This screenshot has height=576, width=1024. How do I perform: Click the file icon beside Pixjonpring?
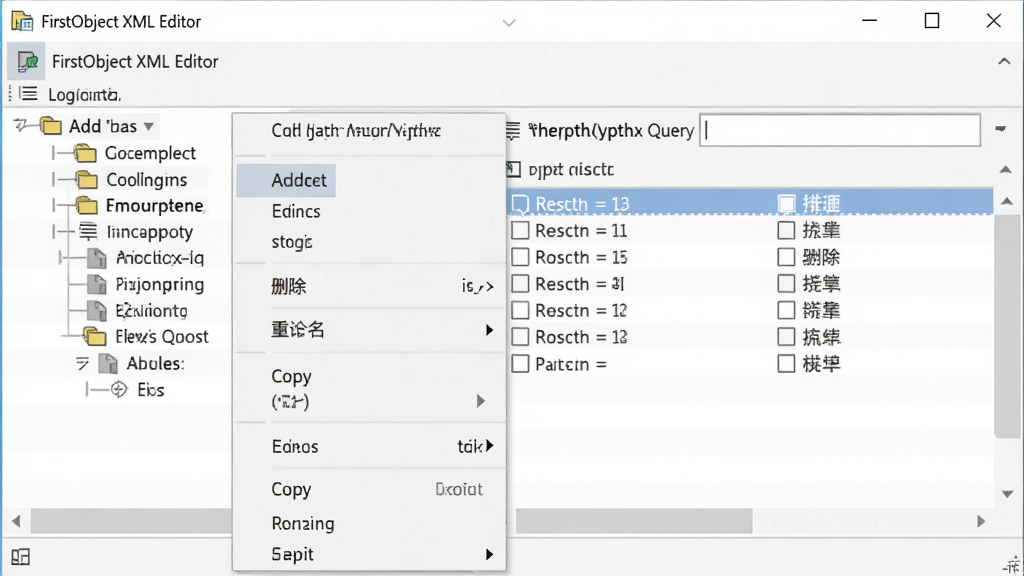click(x=97, y=284)
